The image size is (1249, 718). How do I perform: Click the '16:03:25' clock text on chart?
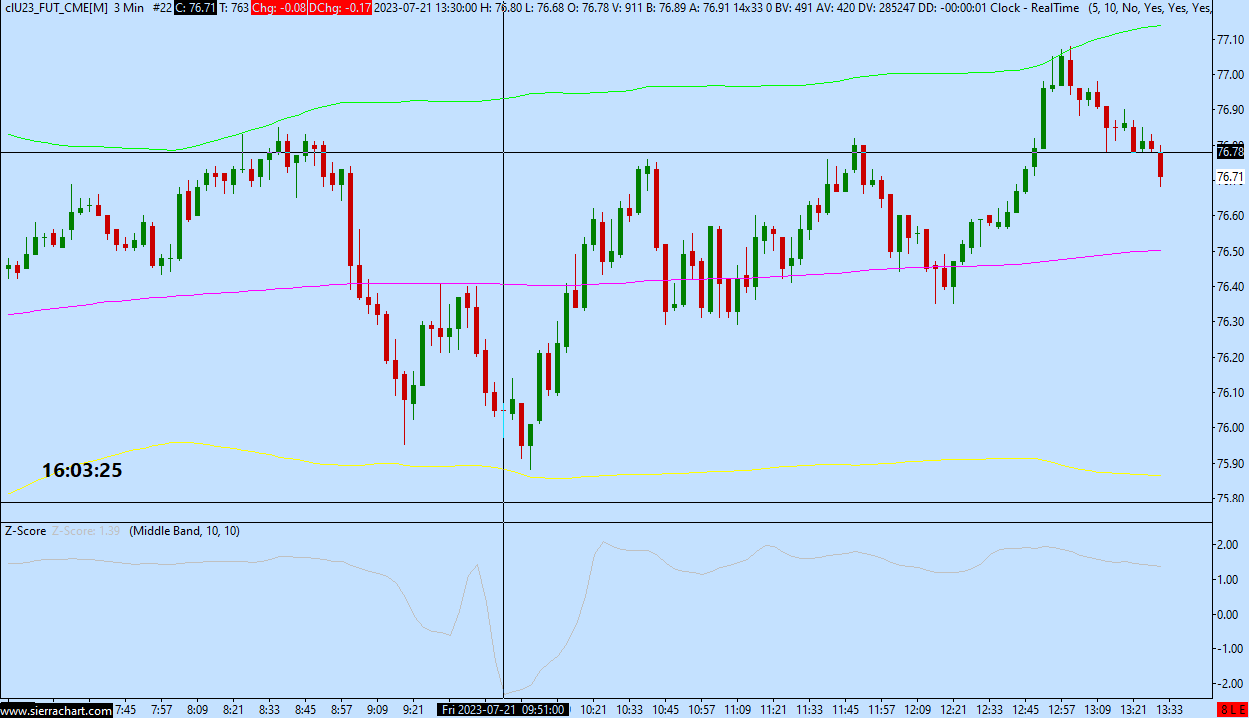click(82, 470)
